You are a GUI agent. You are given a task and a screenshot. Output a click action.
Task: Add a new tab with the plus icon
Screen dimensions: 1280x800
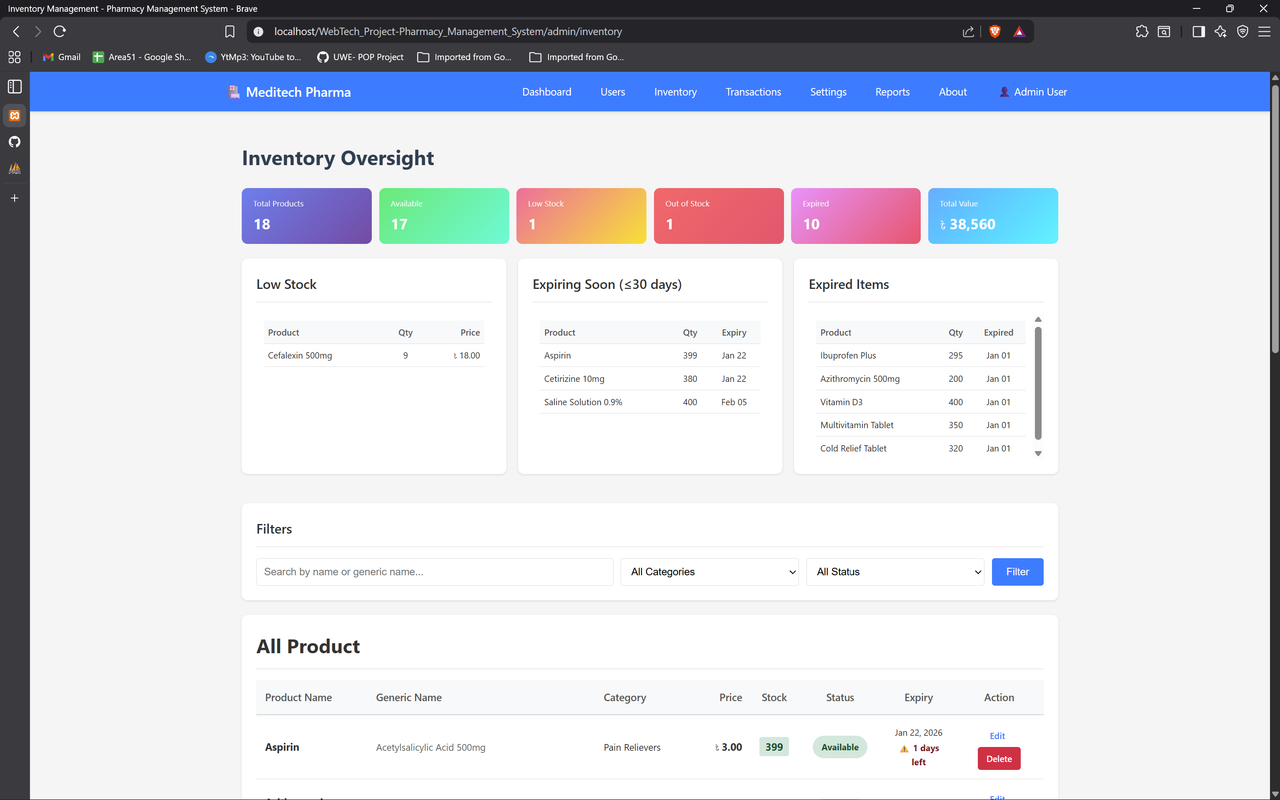click(14, 198)
